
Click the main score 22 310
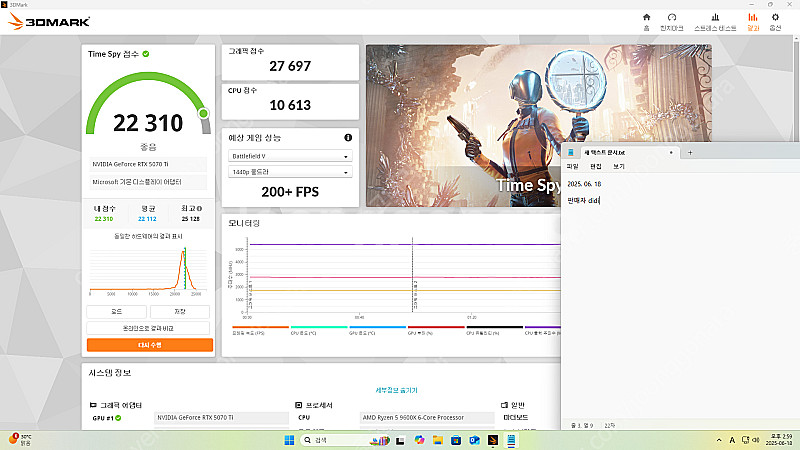click(148, 123)
